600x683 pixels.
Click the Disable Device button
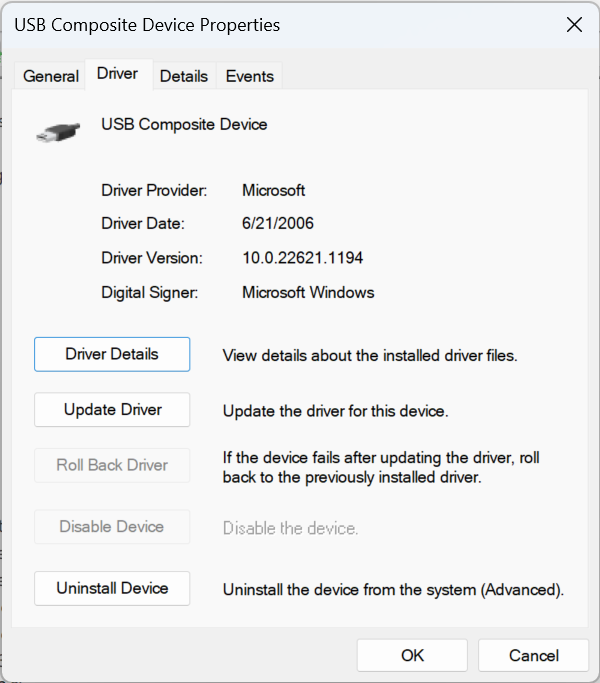112,527
